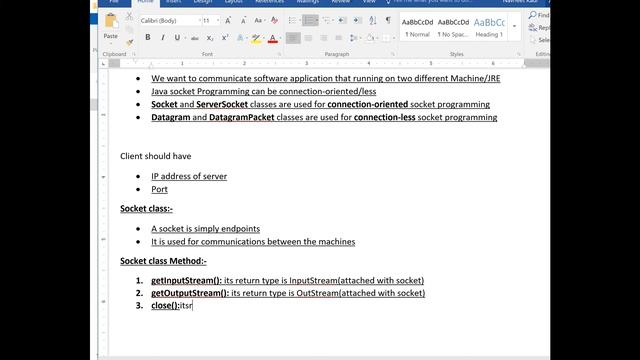Click the Borders icon
The image size is (640, 360).
point(386,38)
